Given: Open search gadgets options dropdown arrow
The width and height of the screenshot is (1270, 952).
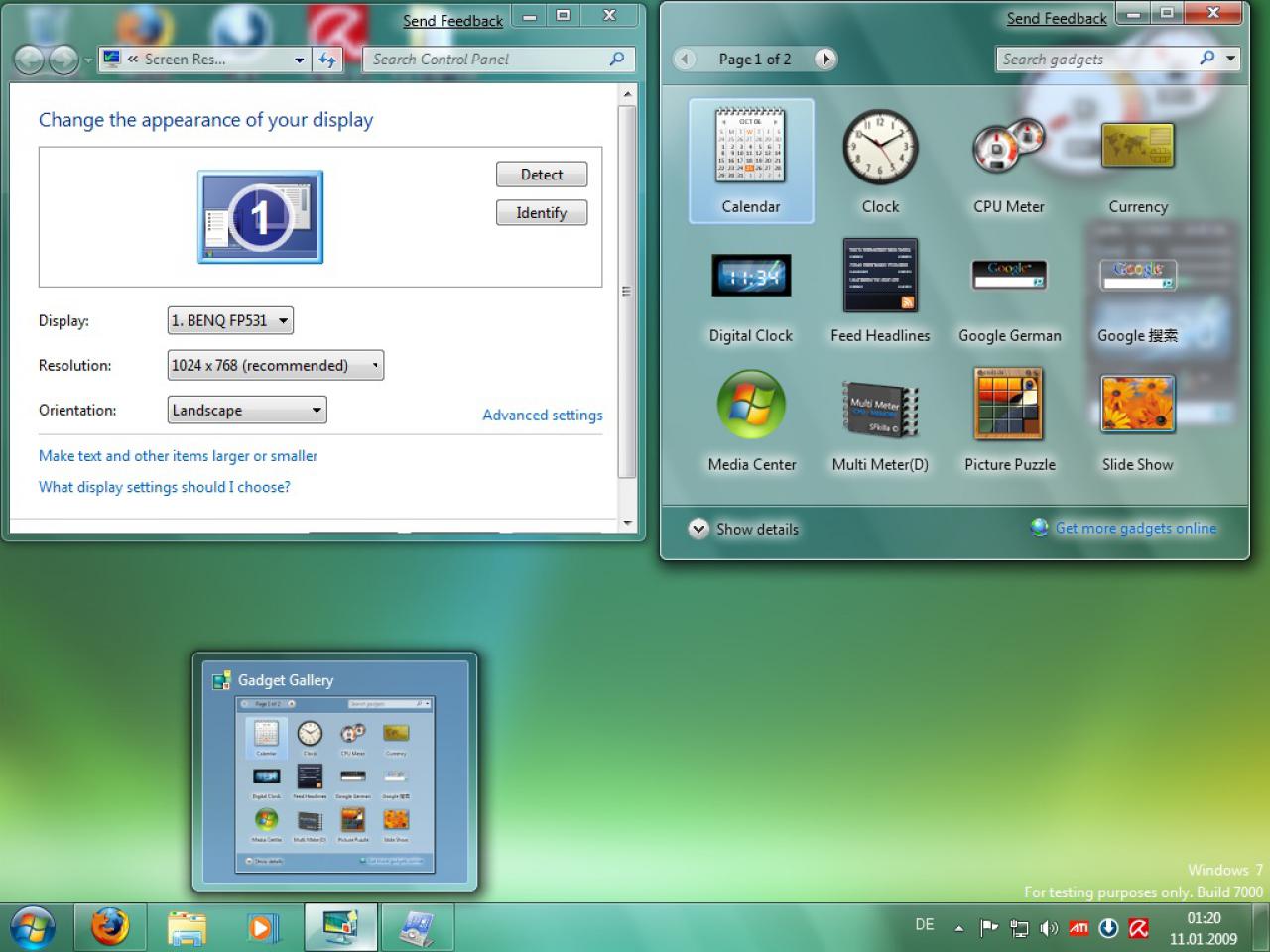Looking at the screenshot, I should (1231, 58).
